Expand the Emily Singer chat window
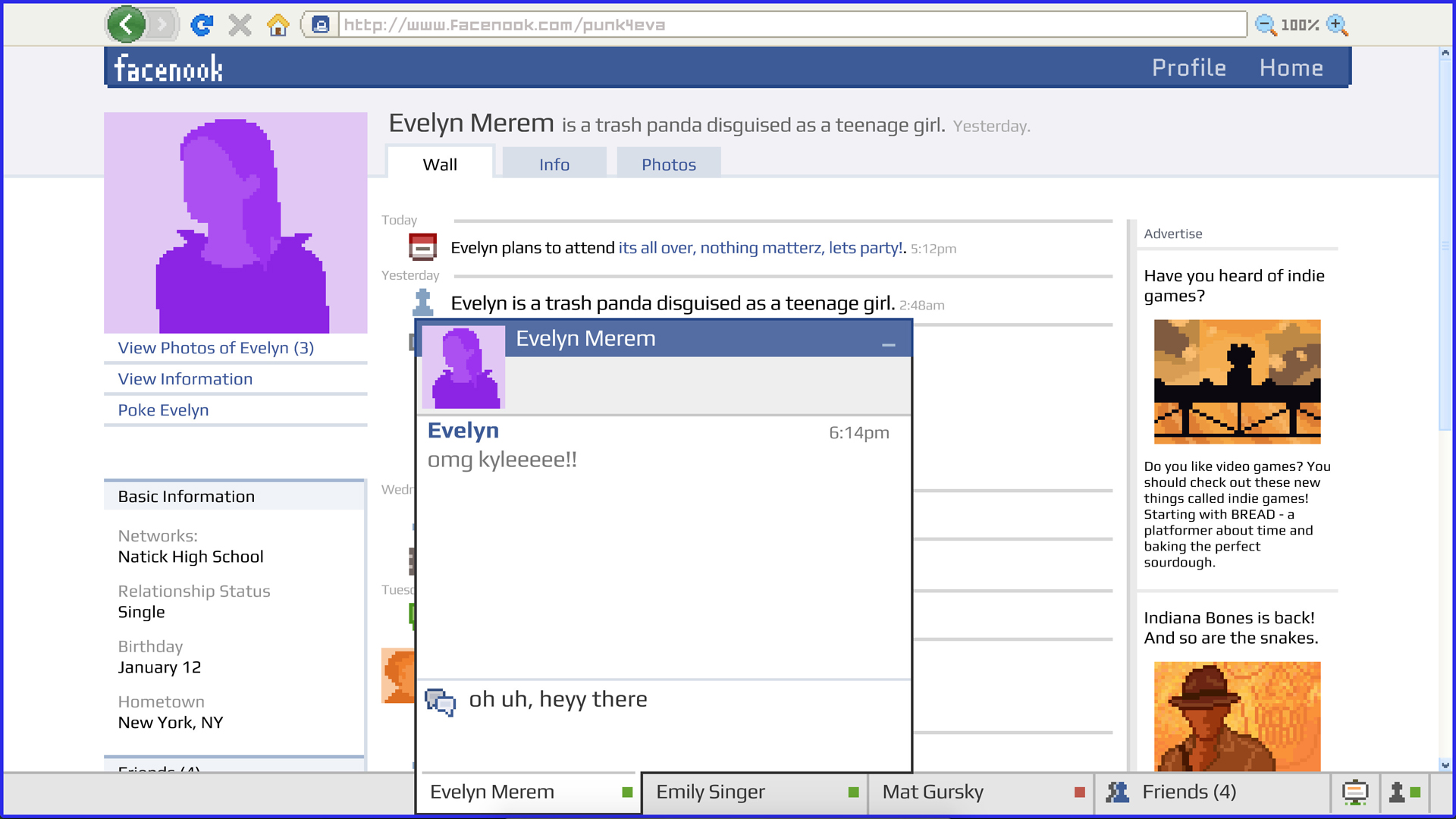This screenshot has width=1456, height=819. (754, 790)
